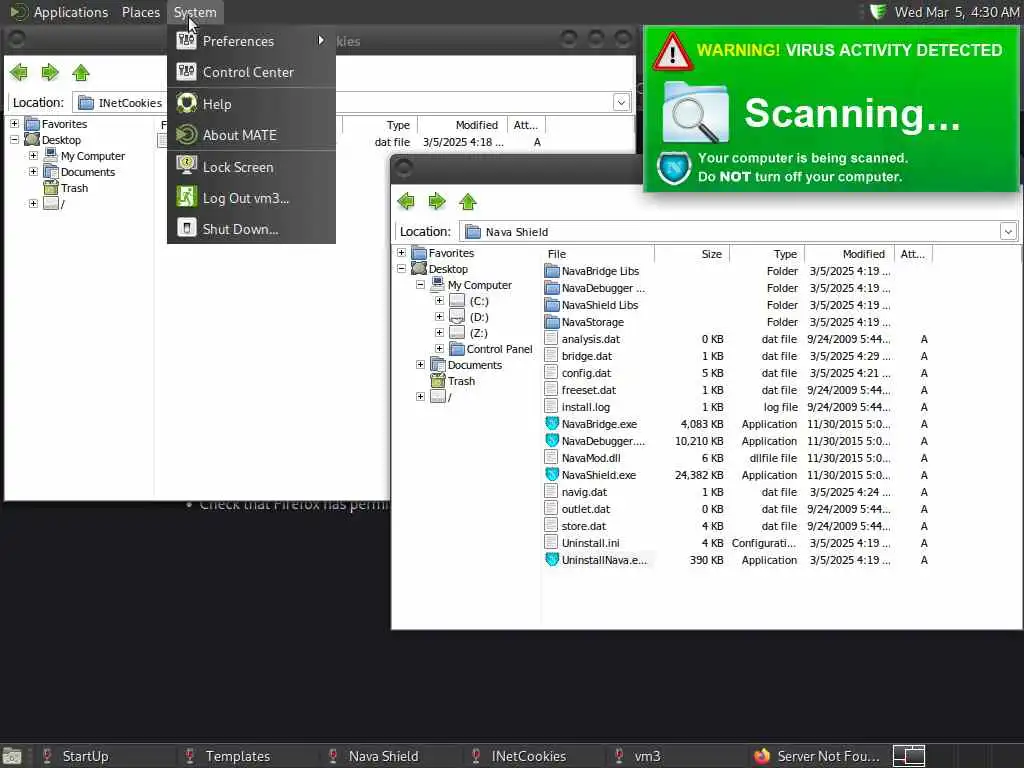The image size is (1024, 768).
Task: Expand My Computer in INetCookies tree
Action: click(x=33, y=155)
